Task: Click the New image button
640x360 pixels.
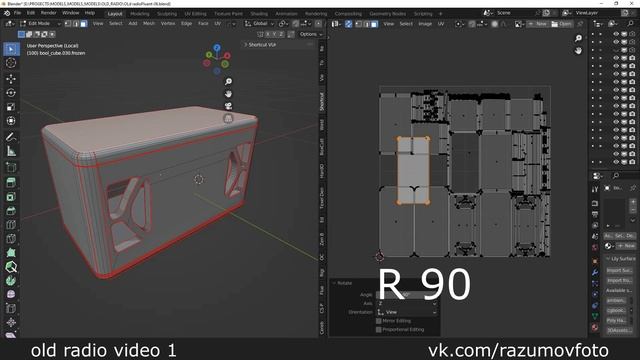Action: pyautogui.click(x=537, y=24)
